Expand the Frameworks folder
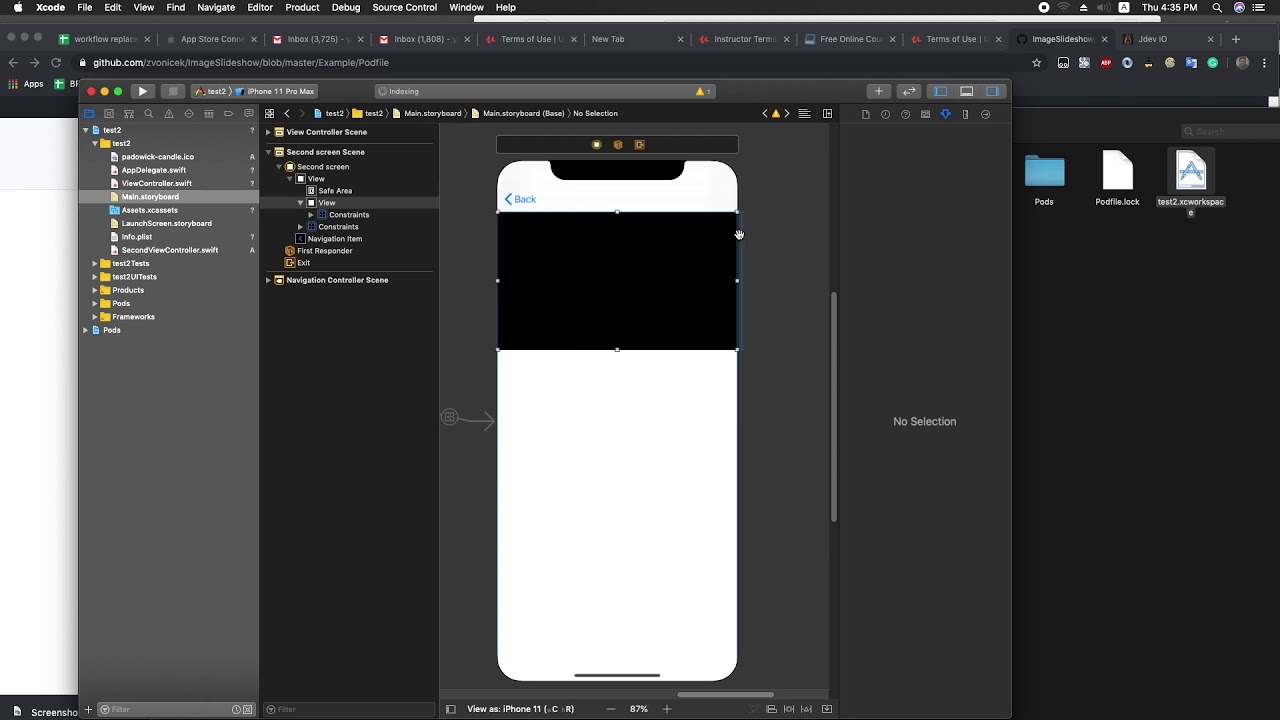 click(x=95, y=317)
